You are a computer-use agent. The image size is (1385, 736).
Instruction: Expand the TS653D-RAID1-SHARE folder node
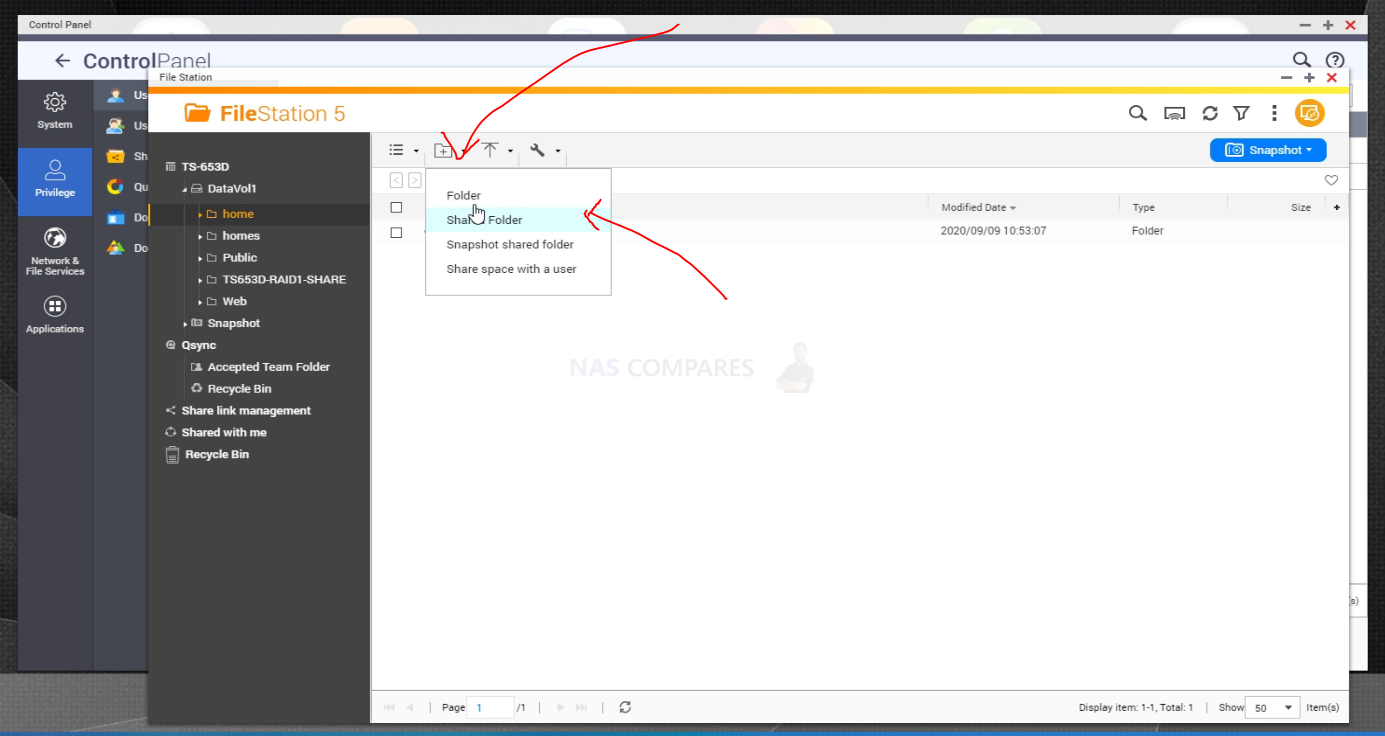pyautogui.click(x=200, y=280)
